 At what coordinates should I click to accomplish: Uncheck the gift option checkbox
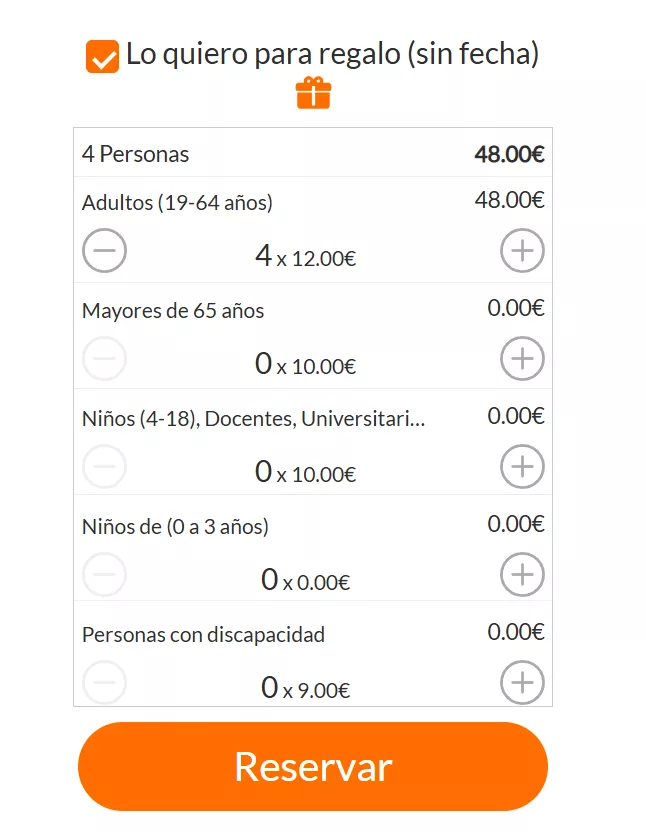tap(103, 57)
